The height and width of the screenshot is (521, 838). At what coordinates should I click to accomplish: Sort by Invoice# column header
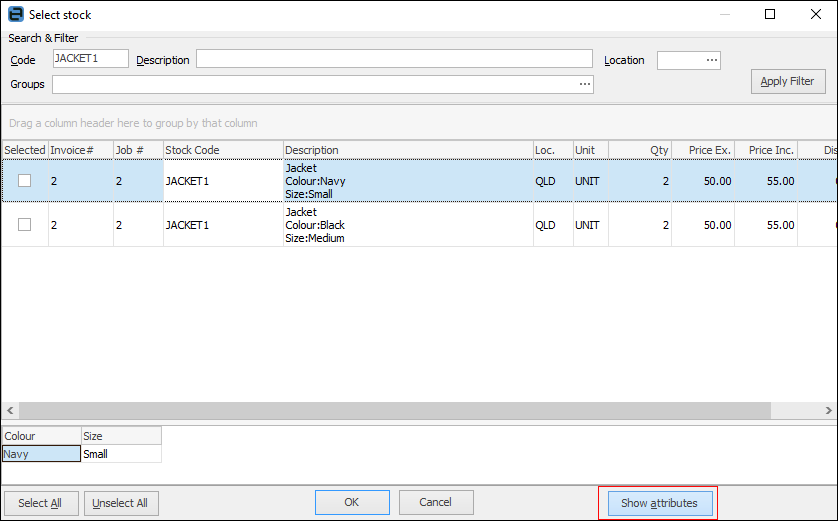[81, 150]
